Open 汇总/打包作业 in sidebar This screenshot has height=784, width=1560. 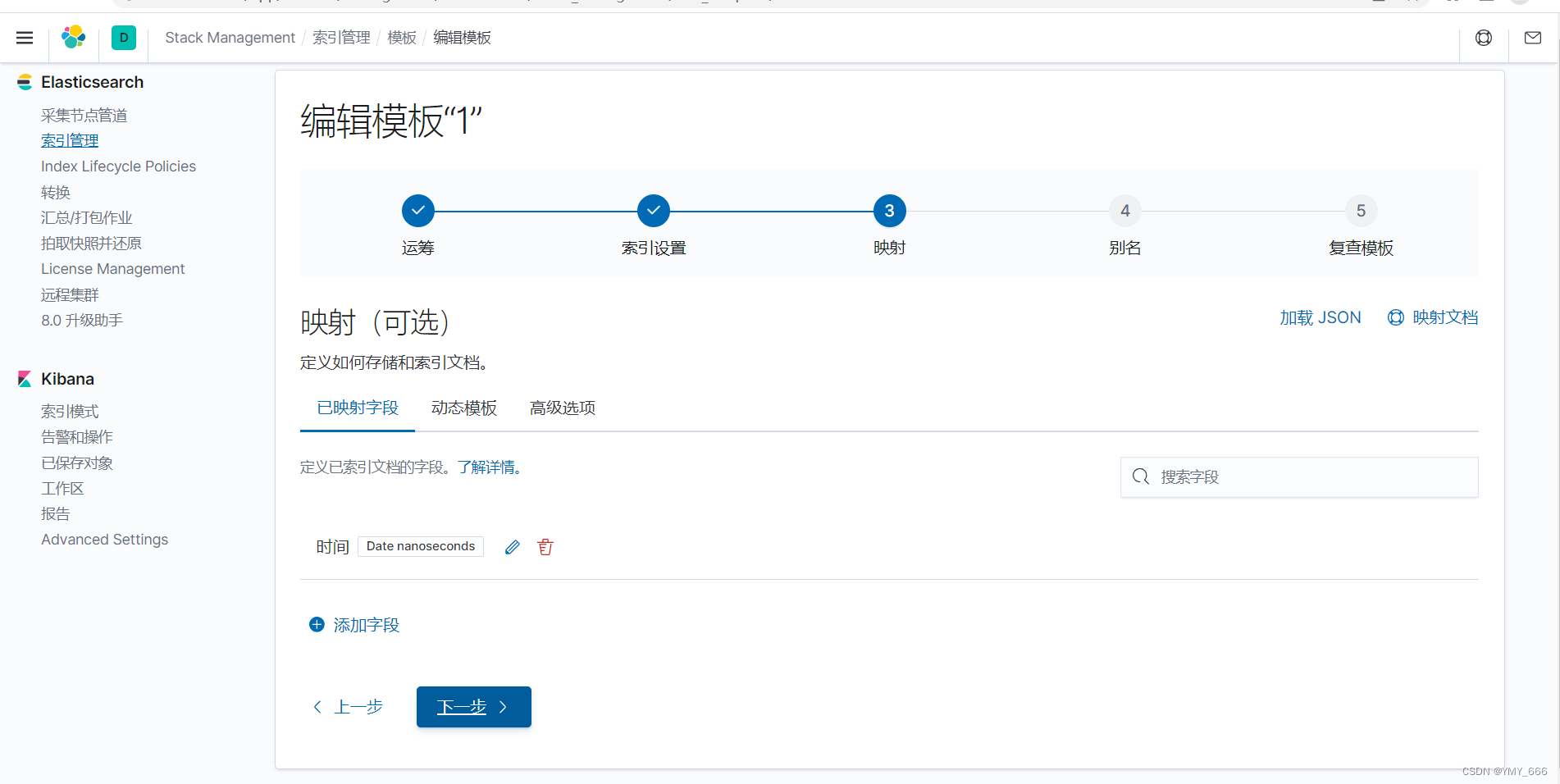point(87,217)
